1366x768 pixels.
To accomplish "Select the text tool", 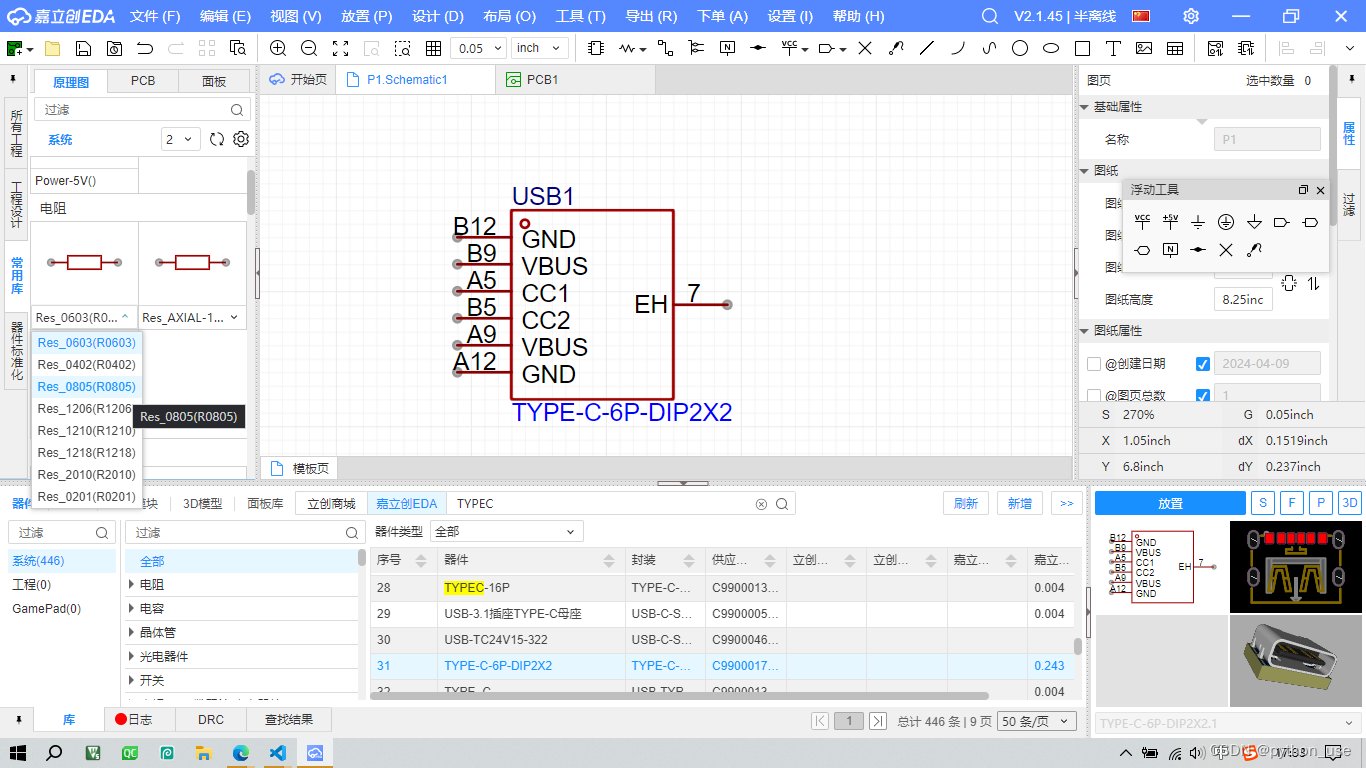I will 1113,48.
